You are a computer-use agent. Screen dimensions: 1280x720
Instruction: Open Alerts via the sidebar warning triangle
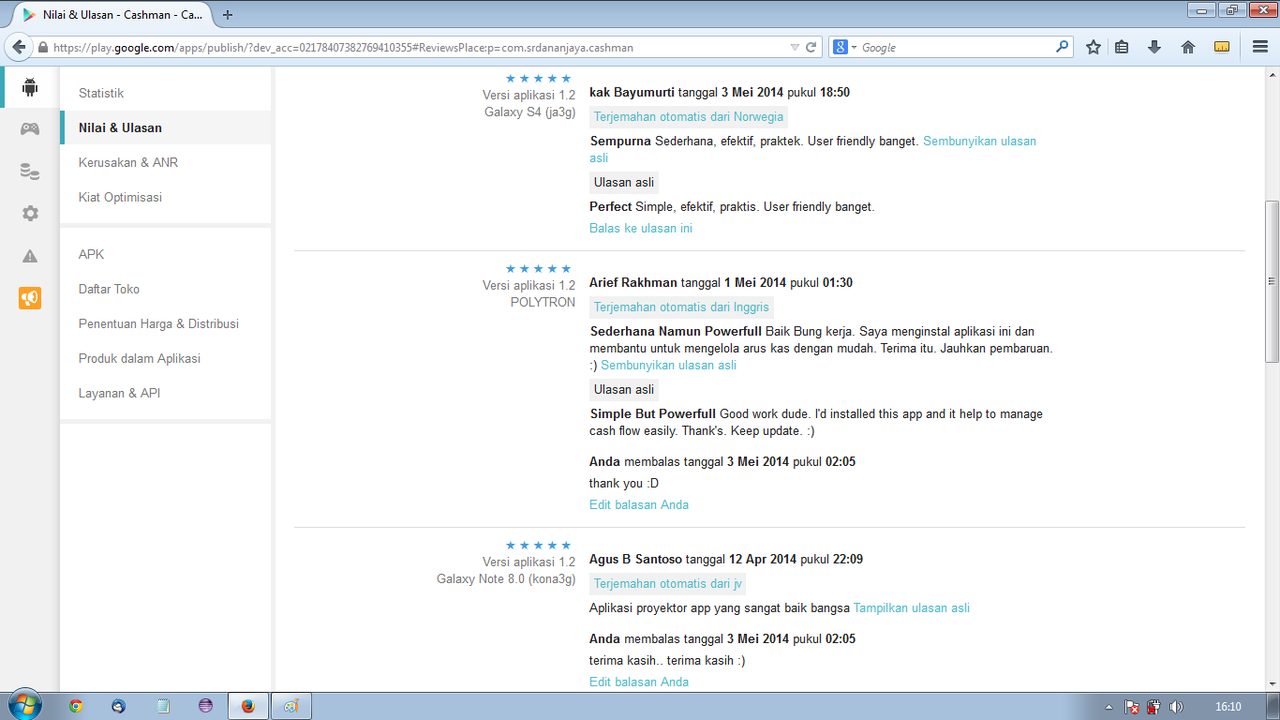click(30, 256)
